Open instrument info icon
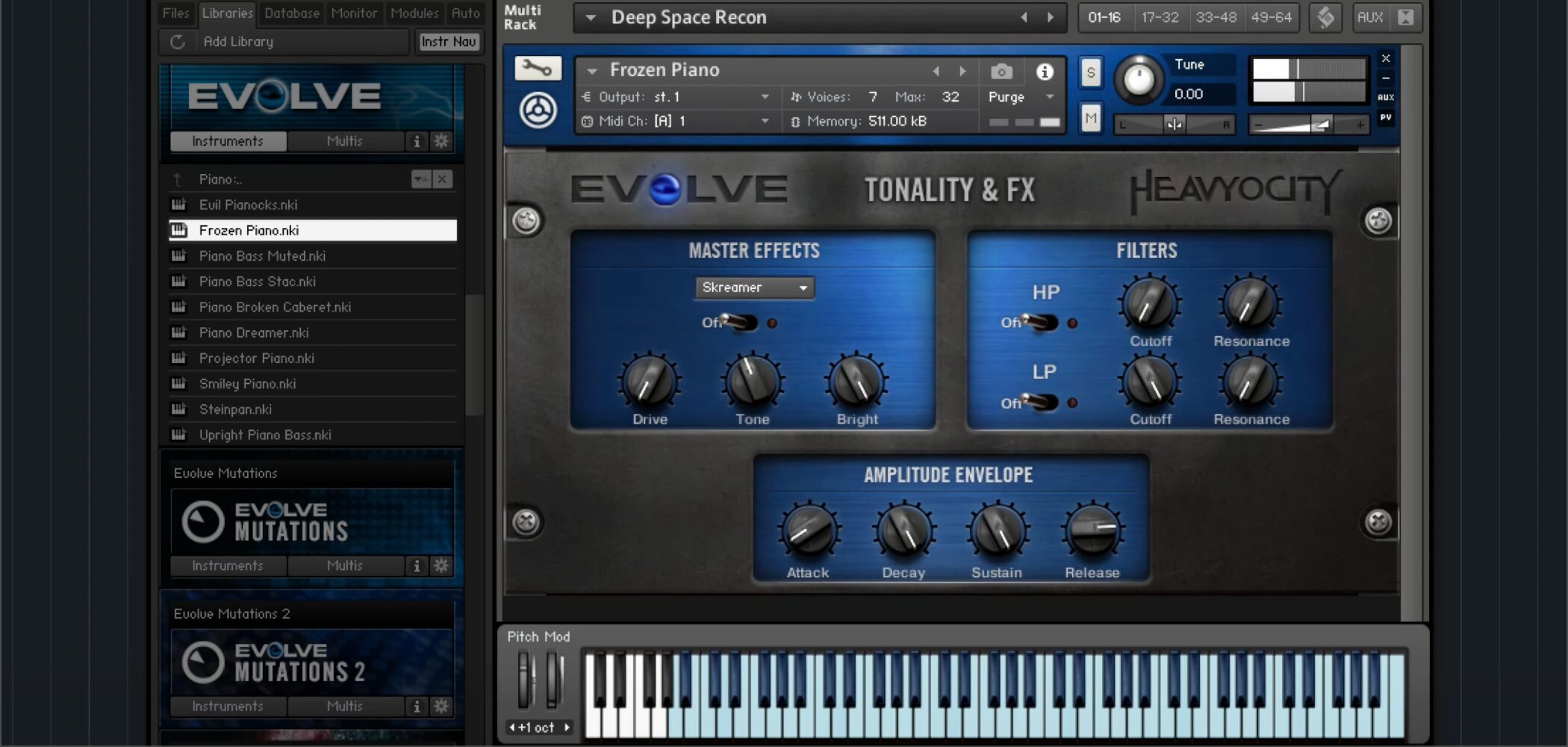This screenshot has height=747, width=1568. point(1045,72)
